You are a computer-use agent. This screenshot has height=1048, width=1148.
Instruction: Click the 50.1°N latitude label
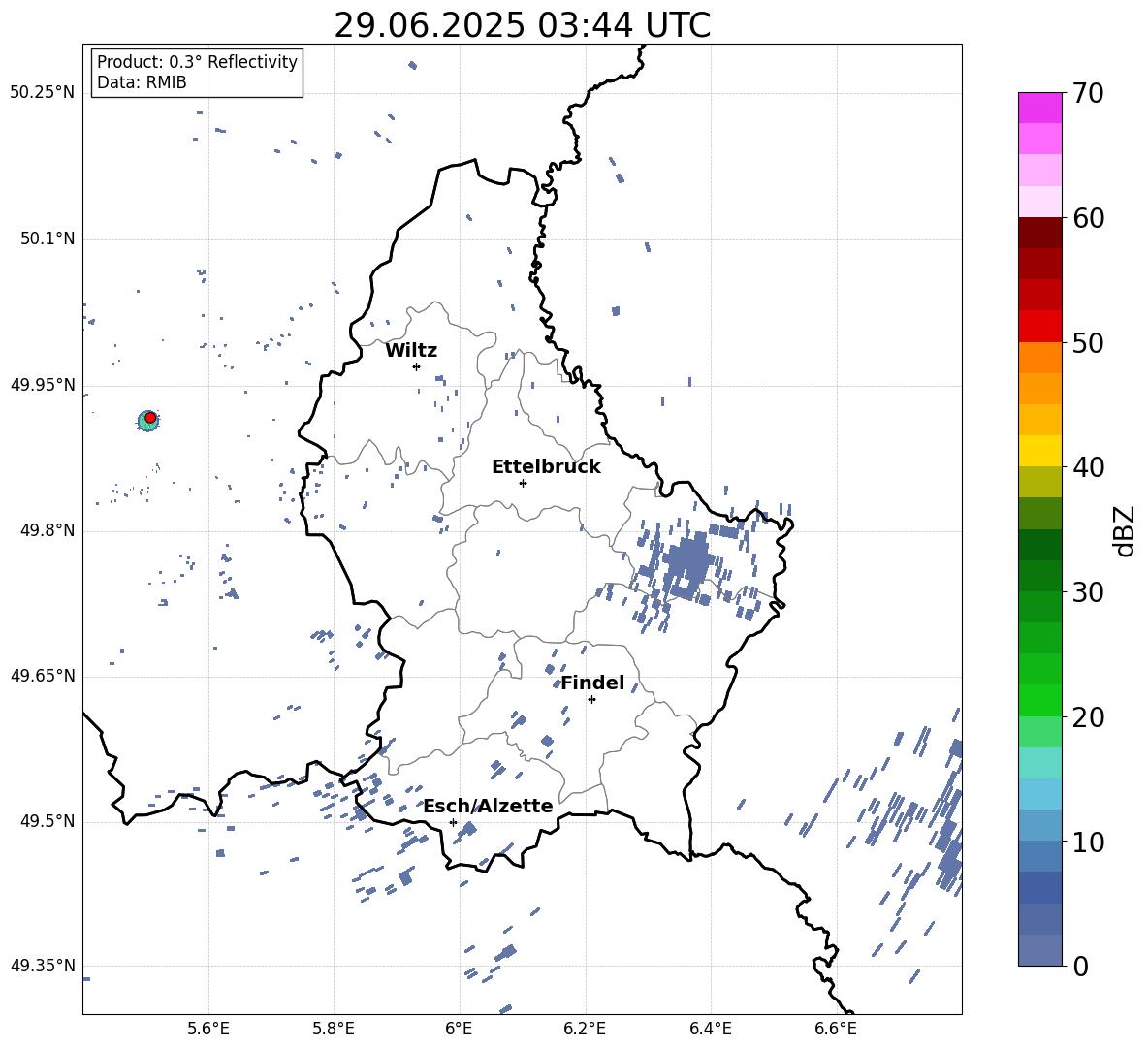(x=48, y=238)
